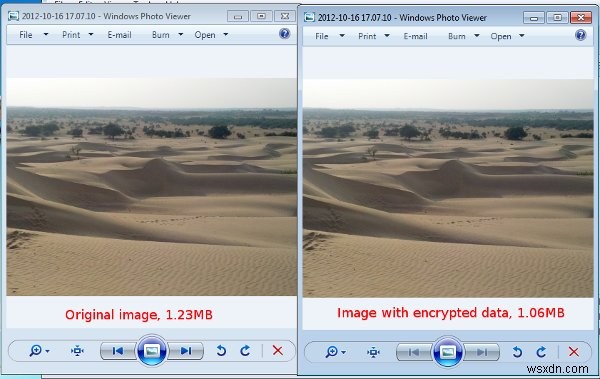
Task: Open the zoom magnifier in right window
Action: click(331, 352)
